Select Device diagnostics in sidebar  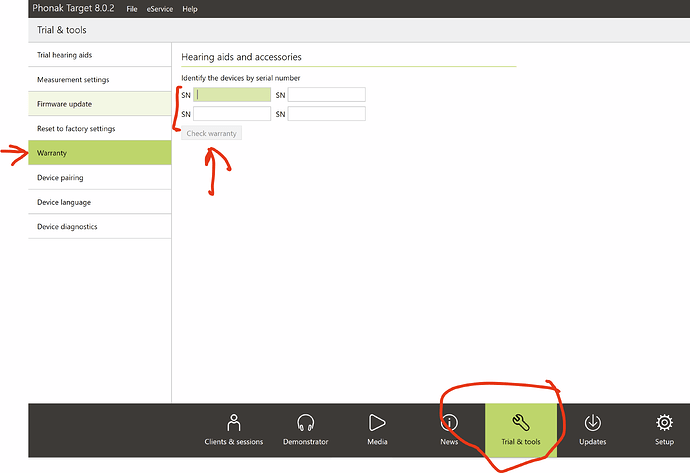(x=100, y=227)
